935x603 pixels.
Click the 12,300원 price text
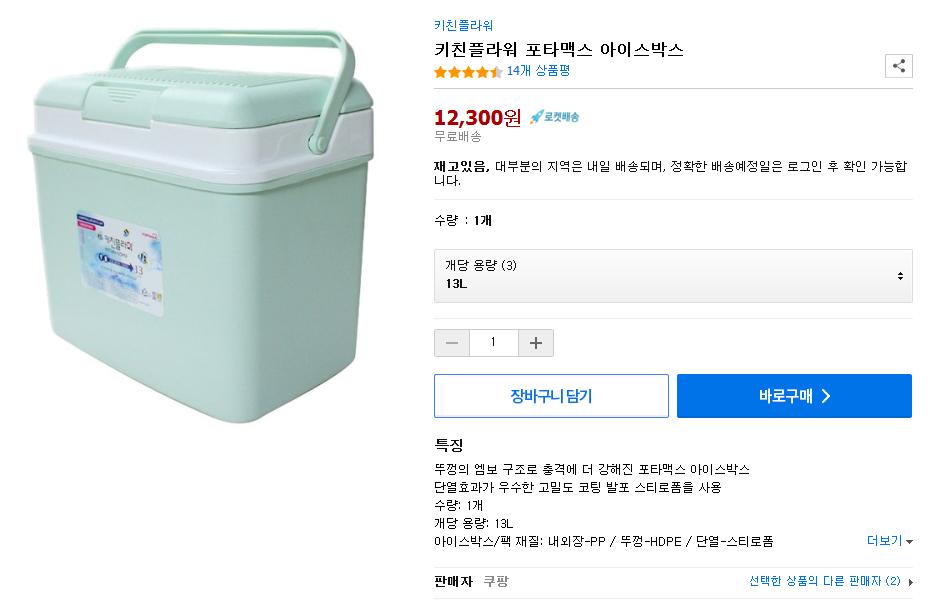coord(477,117)
